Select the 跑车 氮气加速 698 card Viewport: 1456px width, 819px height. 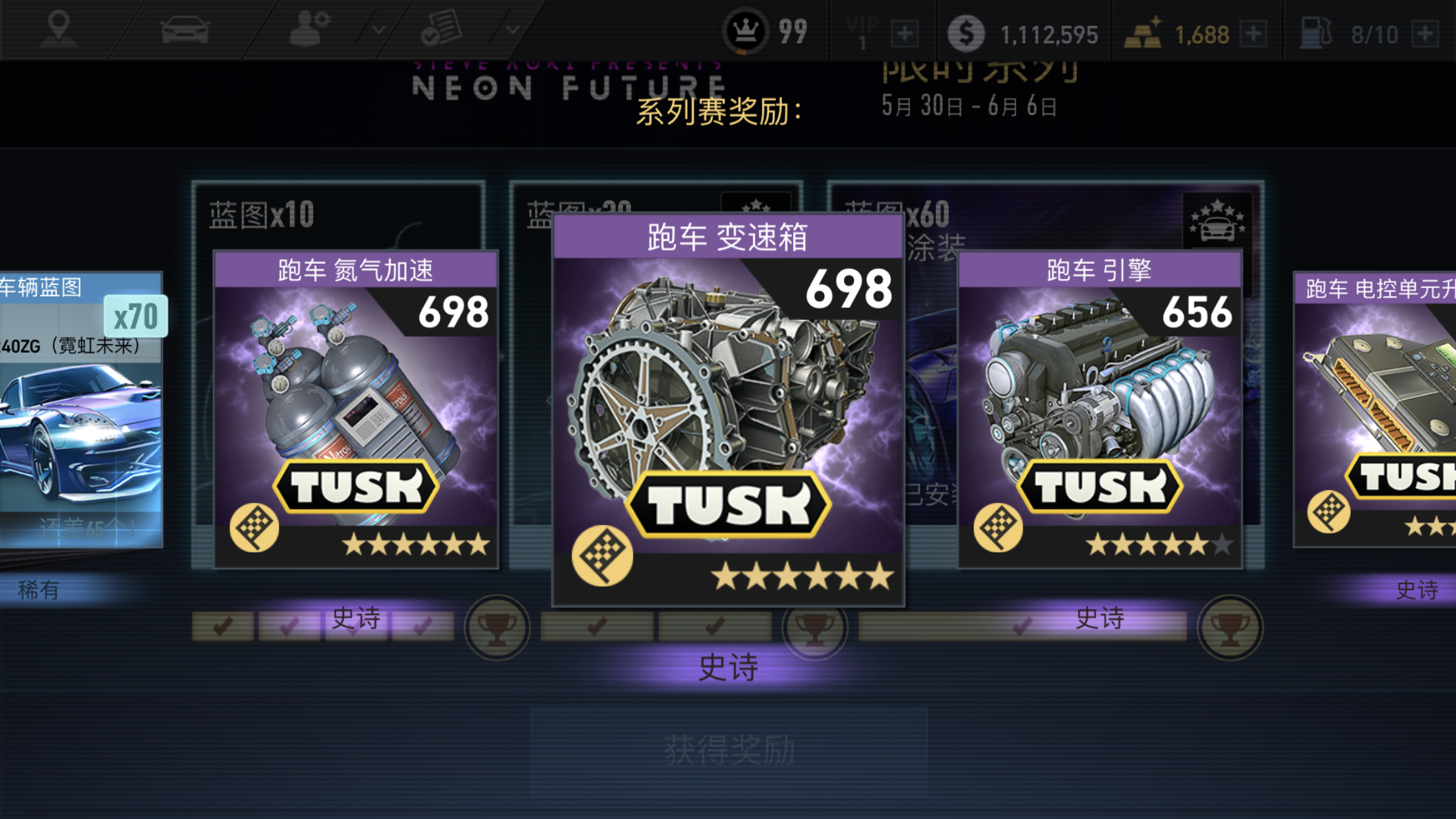(356, 409)
